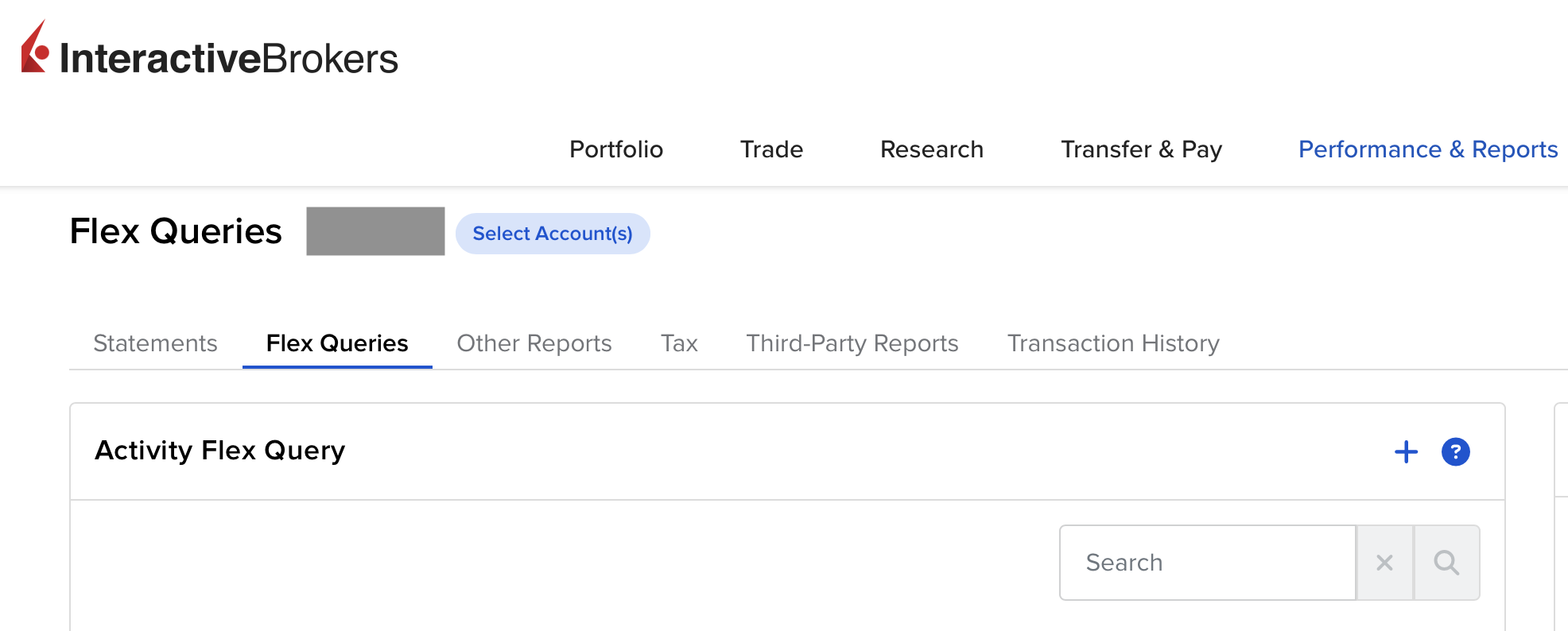Focus the Search input field

pos(1208,563)
